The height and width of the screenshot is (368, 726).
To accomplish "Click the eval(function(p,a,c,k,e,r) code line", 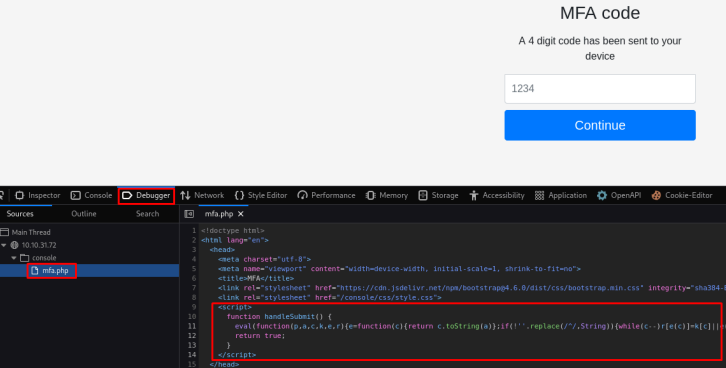I will pyautogui.click(x=480, y=326).
